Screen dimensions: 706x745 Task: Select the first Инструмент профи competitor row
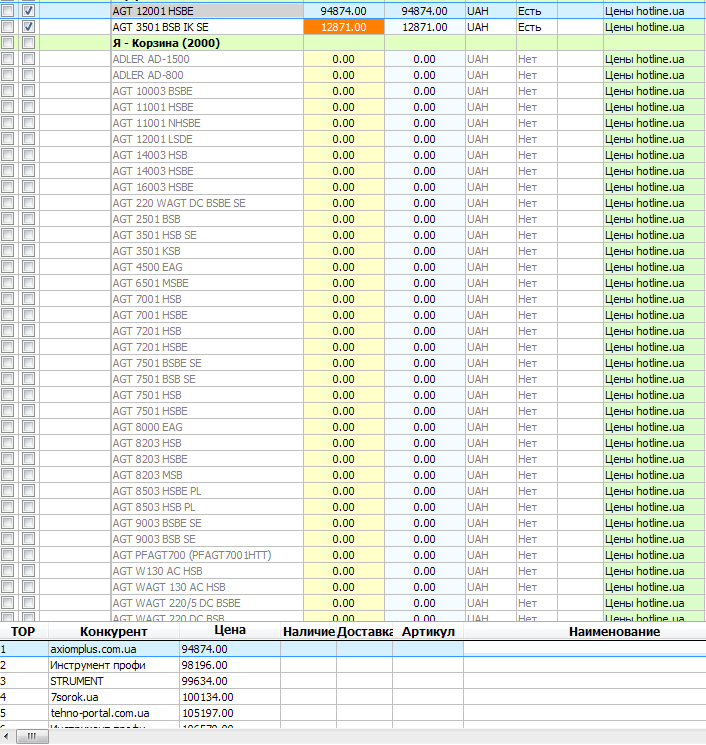(x=98, y=665)
